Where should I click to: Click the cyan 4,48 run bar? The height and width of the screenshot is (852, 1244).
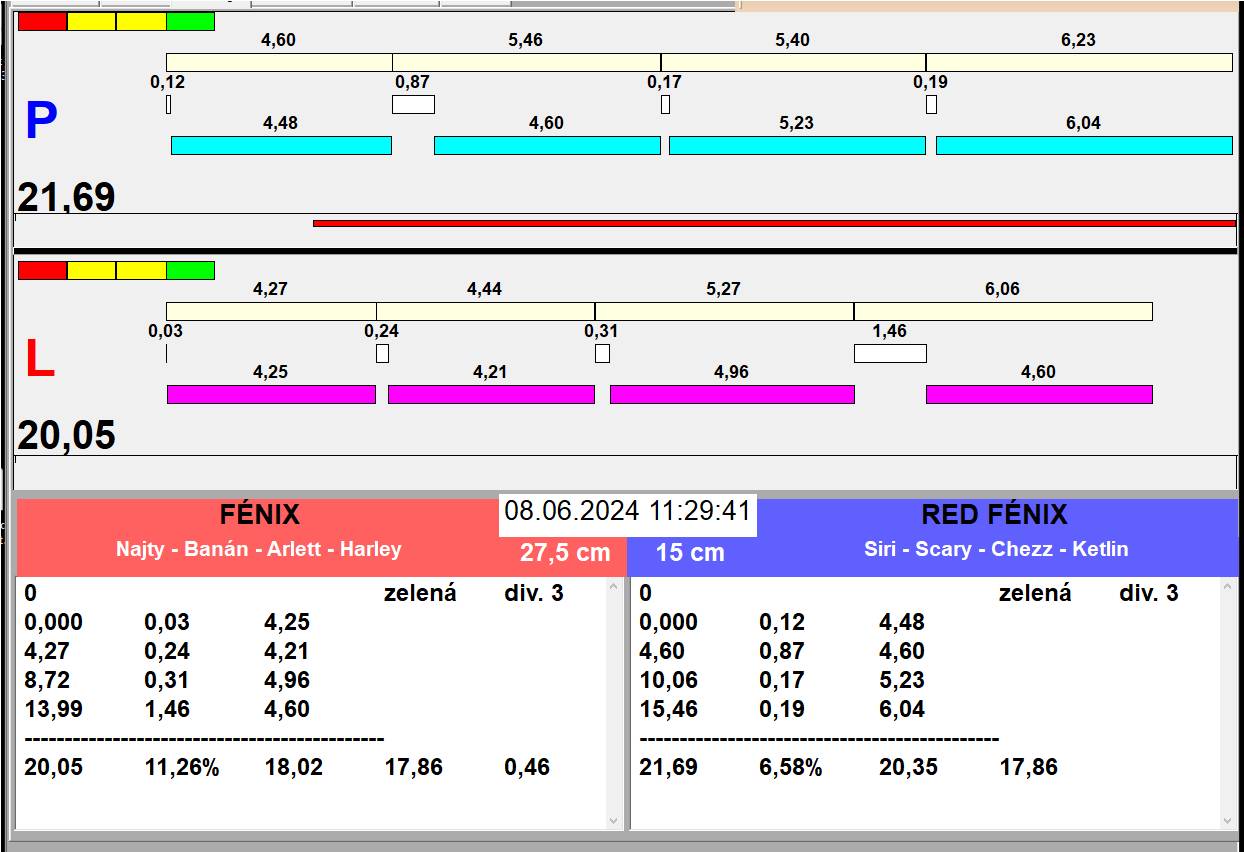pos(281,145)
